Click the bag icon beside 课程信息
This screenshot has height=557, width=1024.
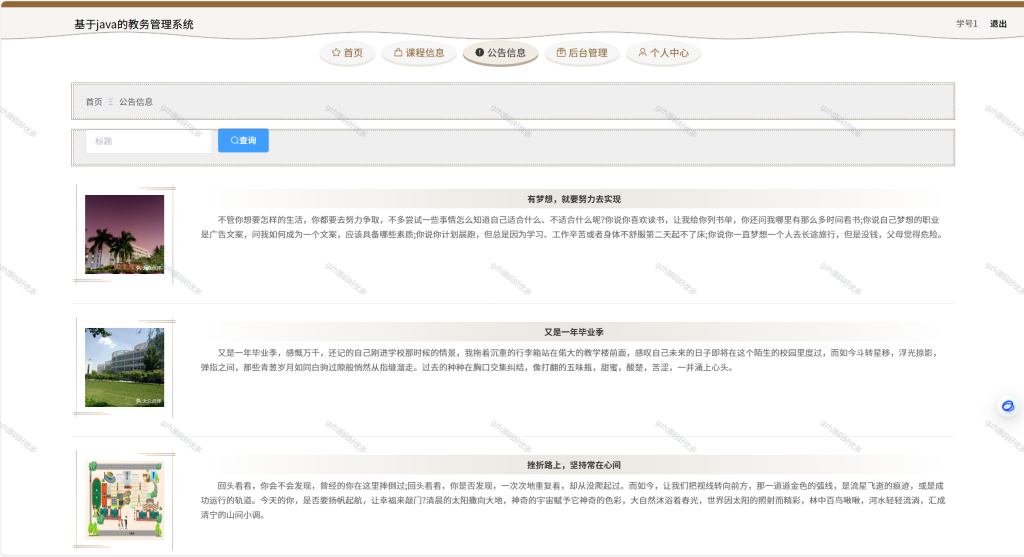coord(398,53)
